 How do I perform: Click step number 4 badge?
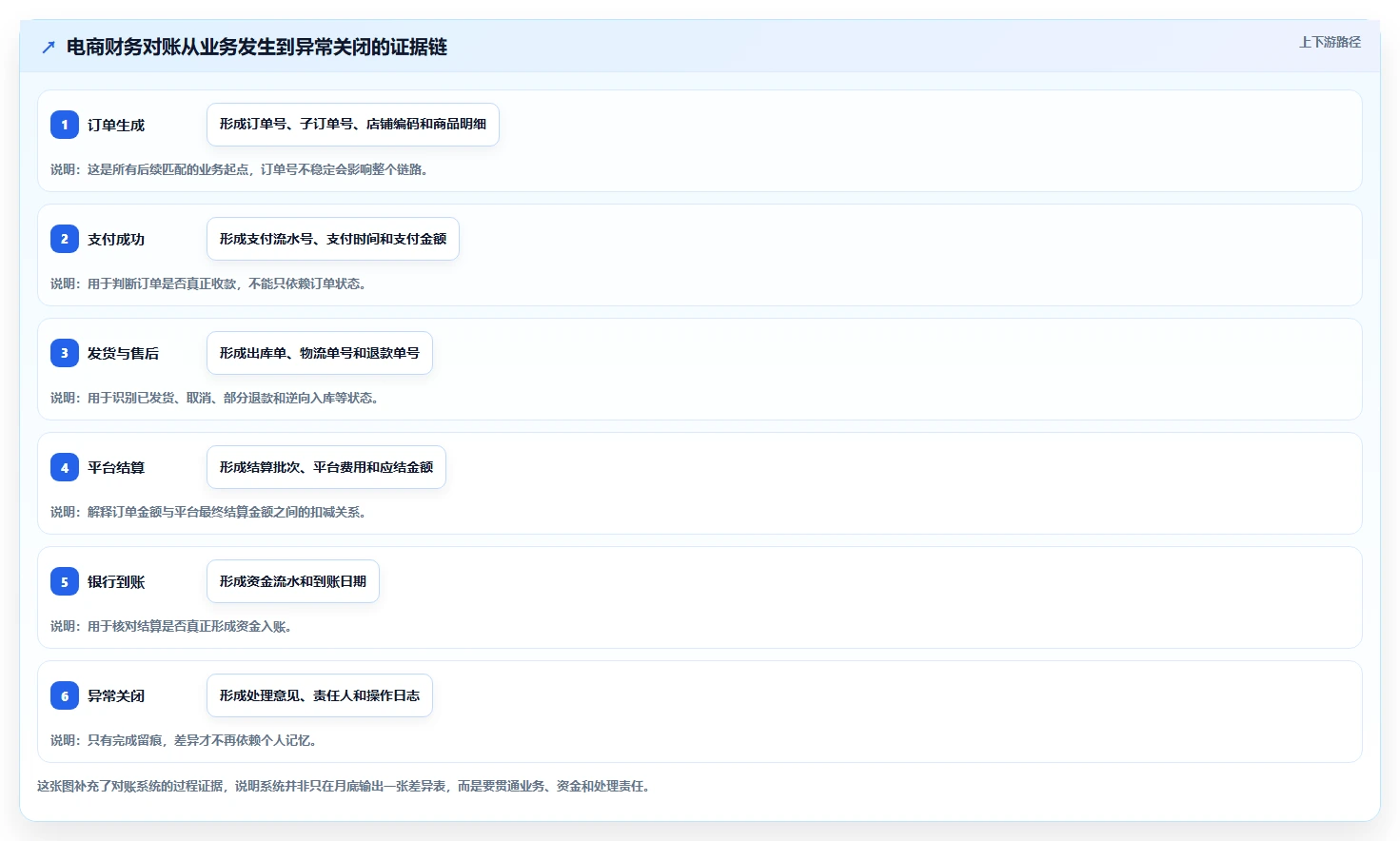[x=65, y=467]
